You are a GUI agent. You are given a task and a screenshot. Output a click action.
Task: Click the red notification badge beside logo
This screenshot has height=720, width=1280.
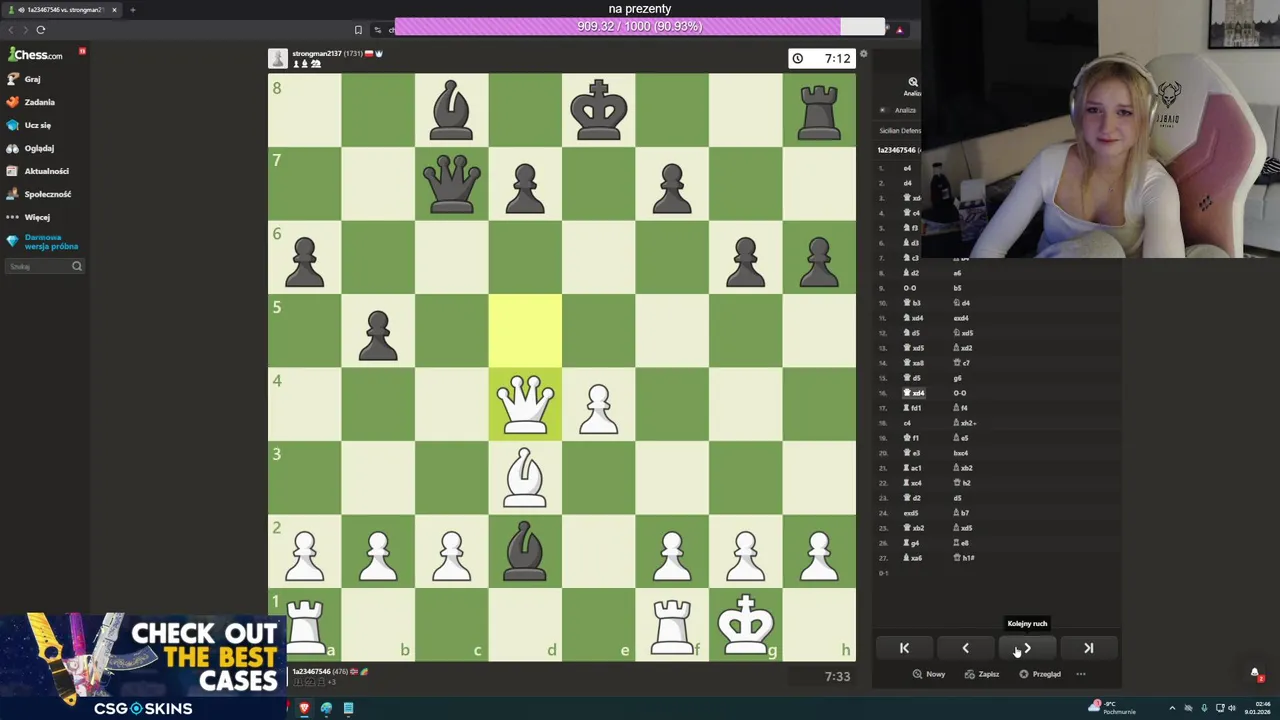(x=82, y=51)
